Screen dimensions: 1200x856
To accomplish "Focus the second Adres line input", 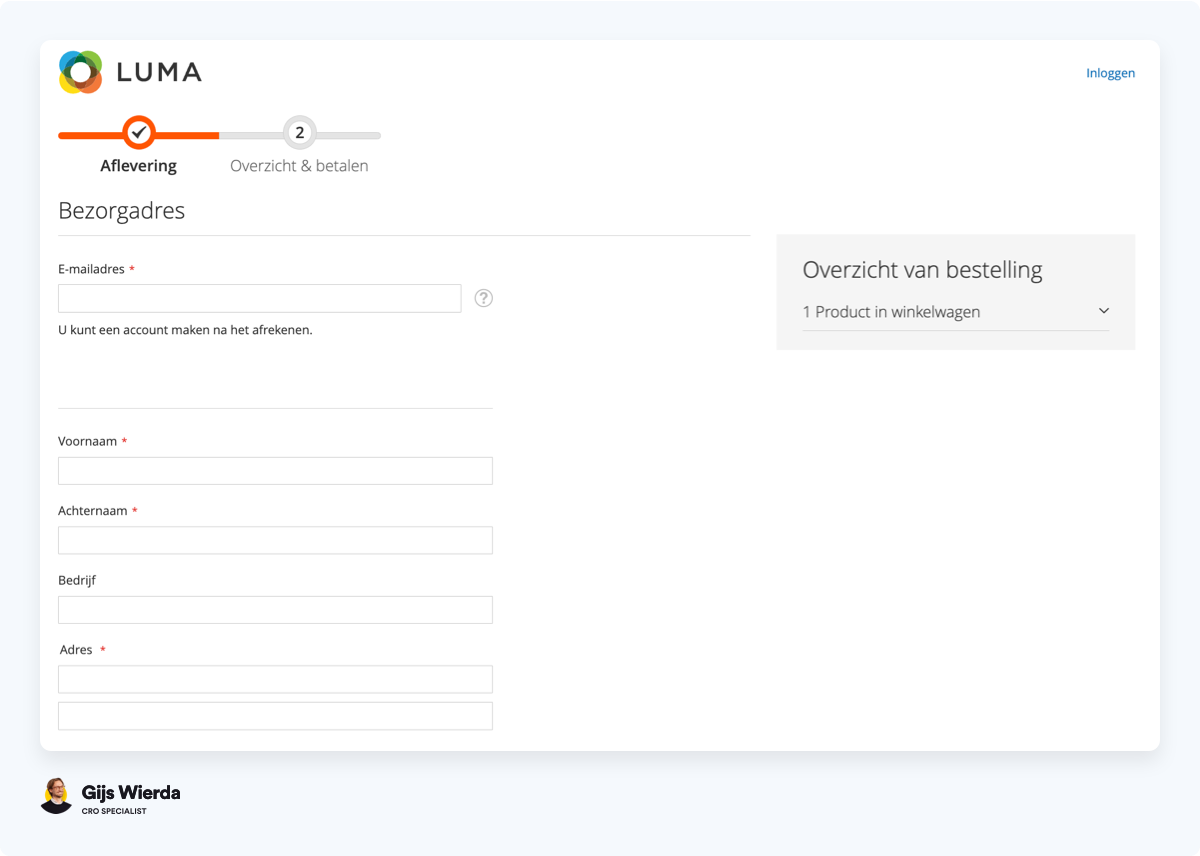I will click(275, 716).
